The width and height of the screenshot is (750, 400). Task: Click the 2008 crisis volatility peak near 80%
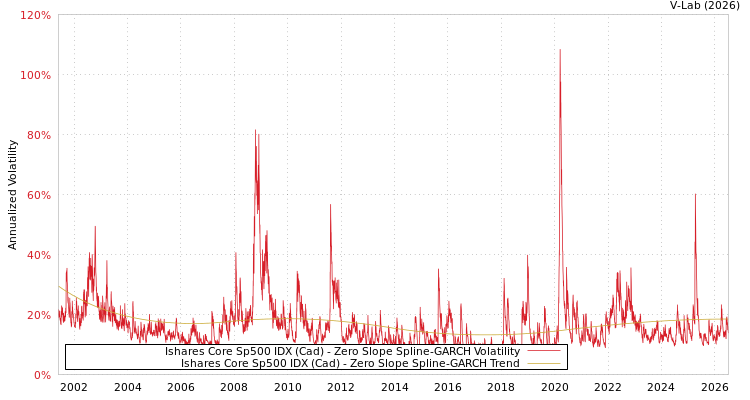point(255,130)
